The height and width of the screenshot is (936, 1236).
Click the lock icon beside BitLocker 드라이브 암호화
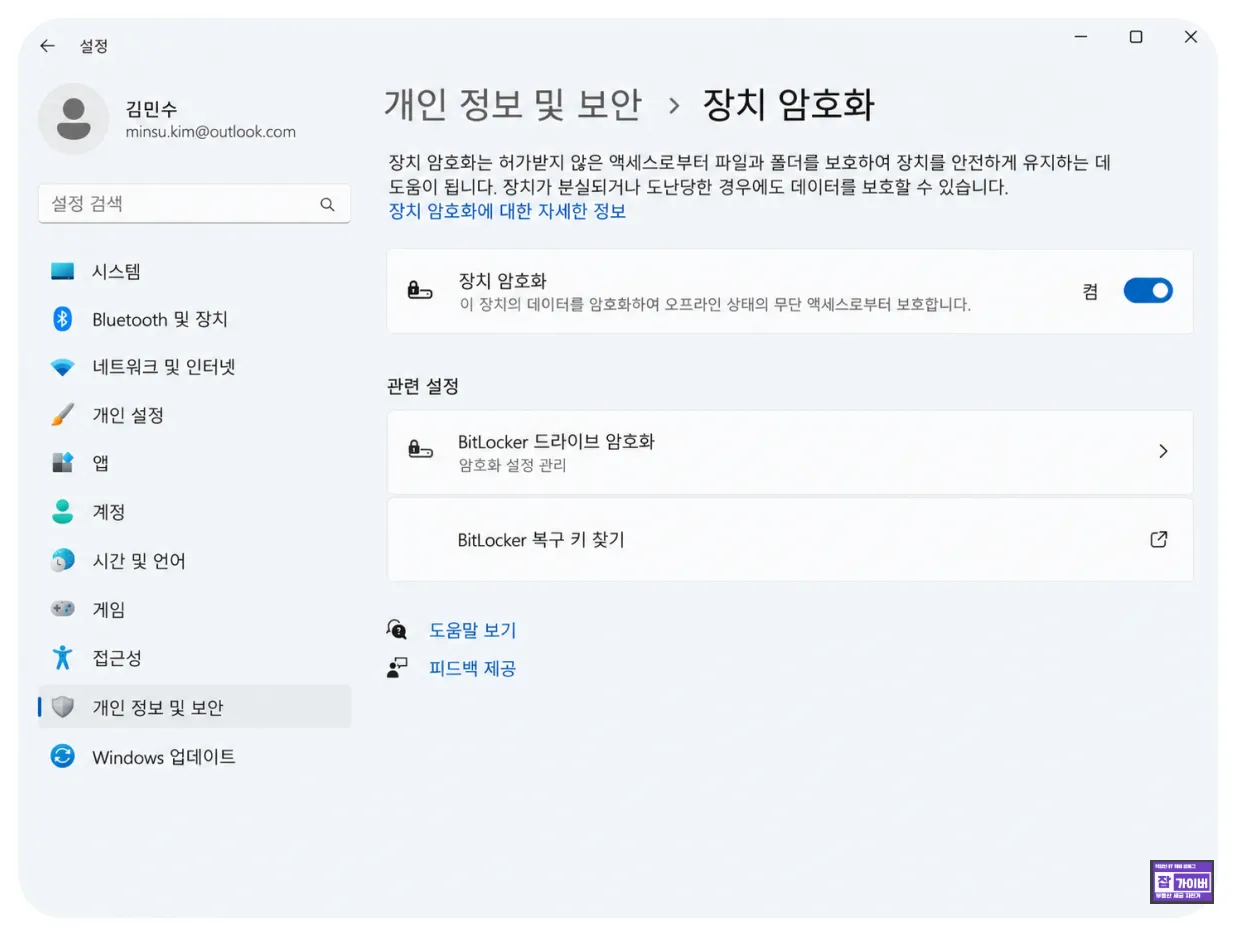pyautogui.click(x=420, y=450)
